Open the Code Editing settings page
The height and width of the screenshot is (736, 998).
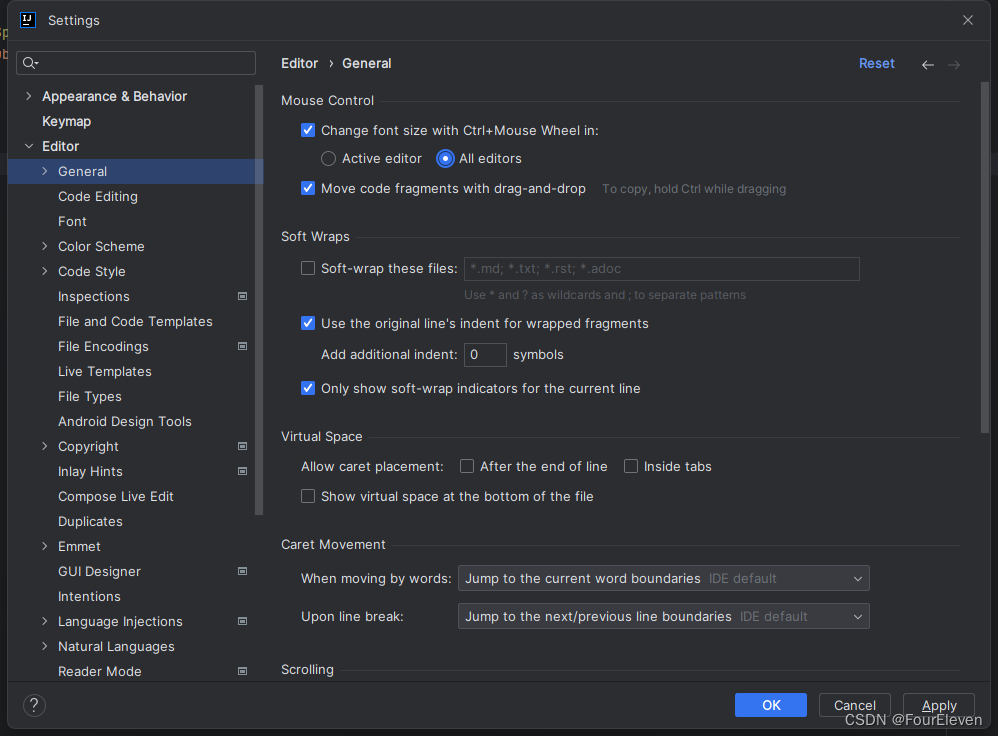[x=97, y=197]
